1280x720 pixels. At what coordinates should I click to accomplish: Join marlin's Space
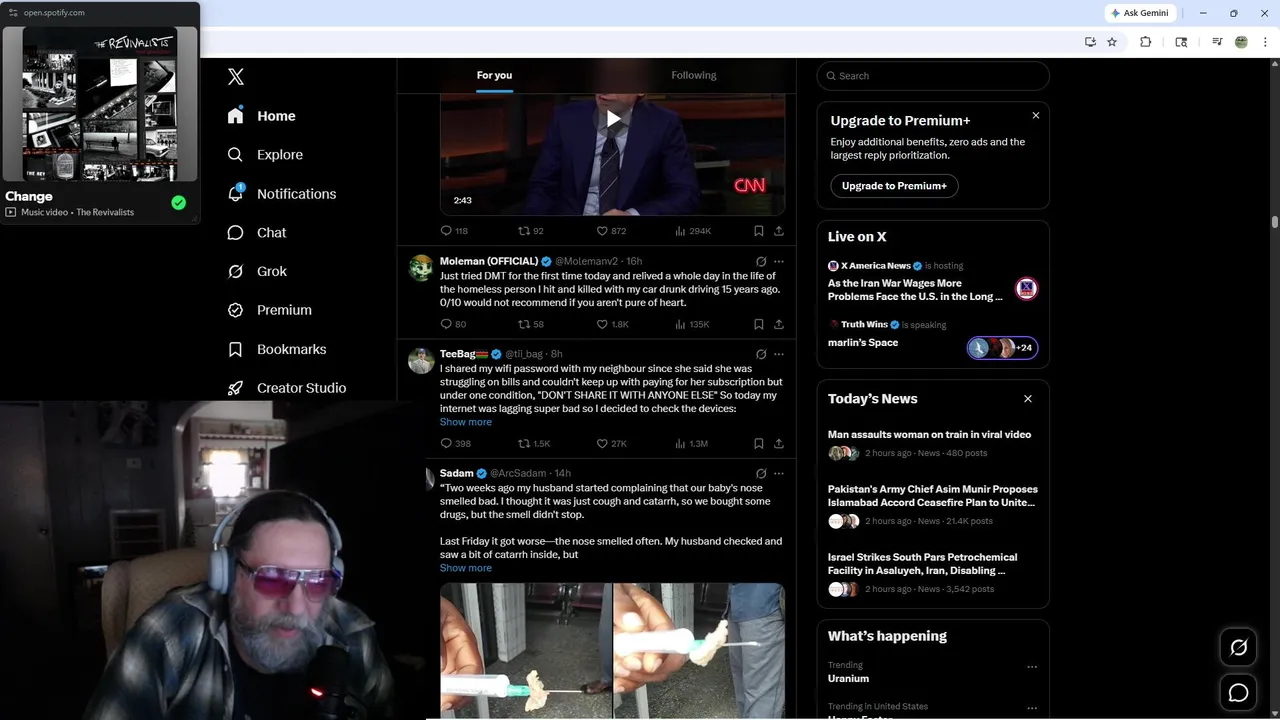click(933, 338)
